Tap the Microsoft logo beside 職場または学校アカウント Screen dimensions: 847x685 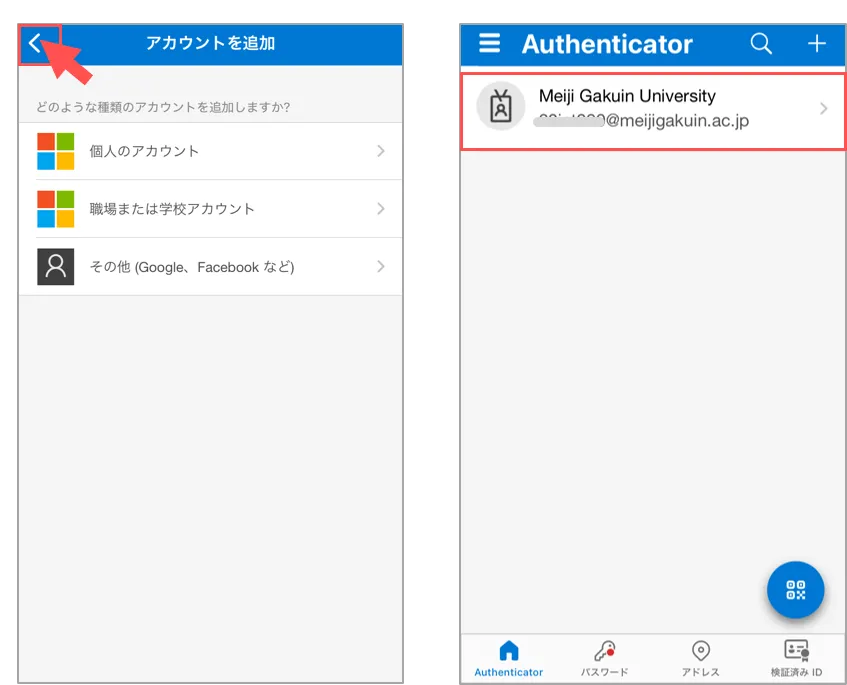56,209
